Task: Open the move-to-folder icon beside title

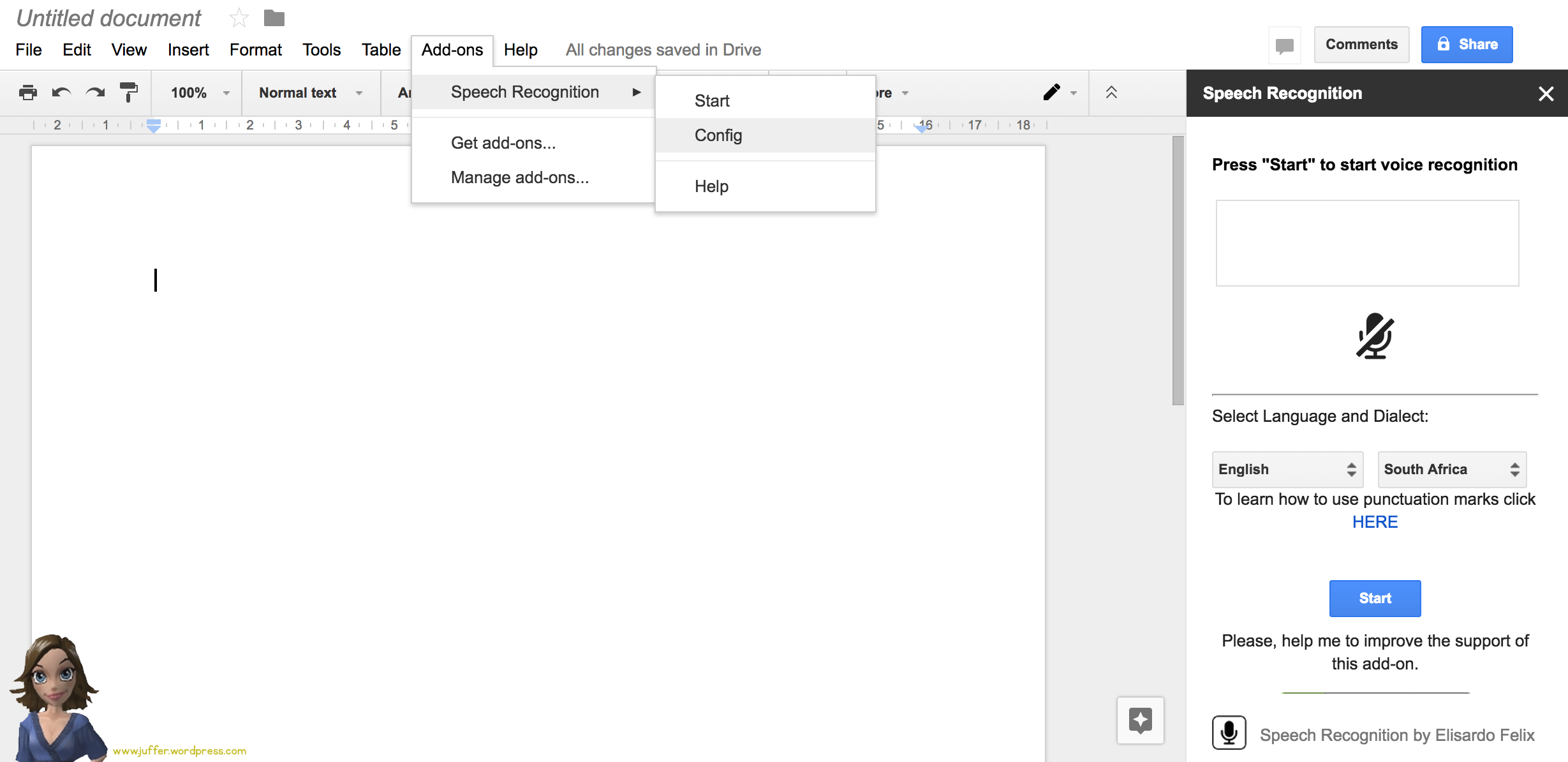Action: [274, 18]
